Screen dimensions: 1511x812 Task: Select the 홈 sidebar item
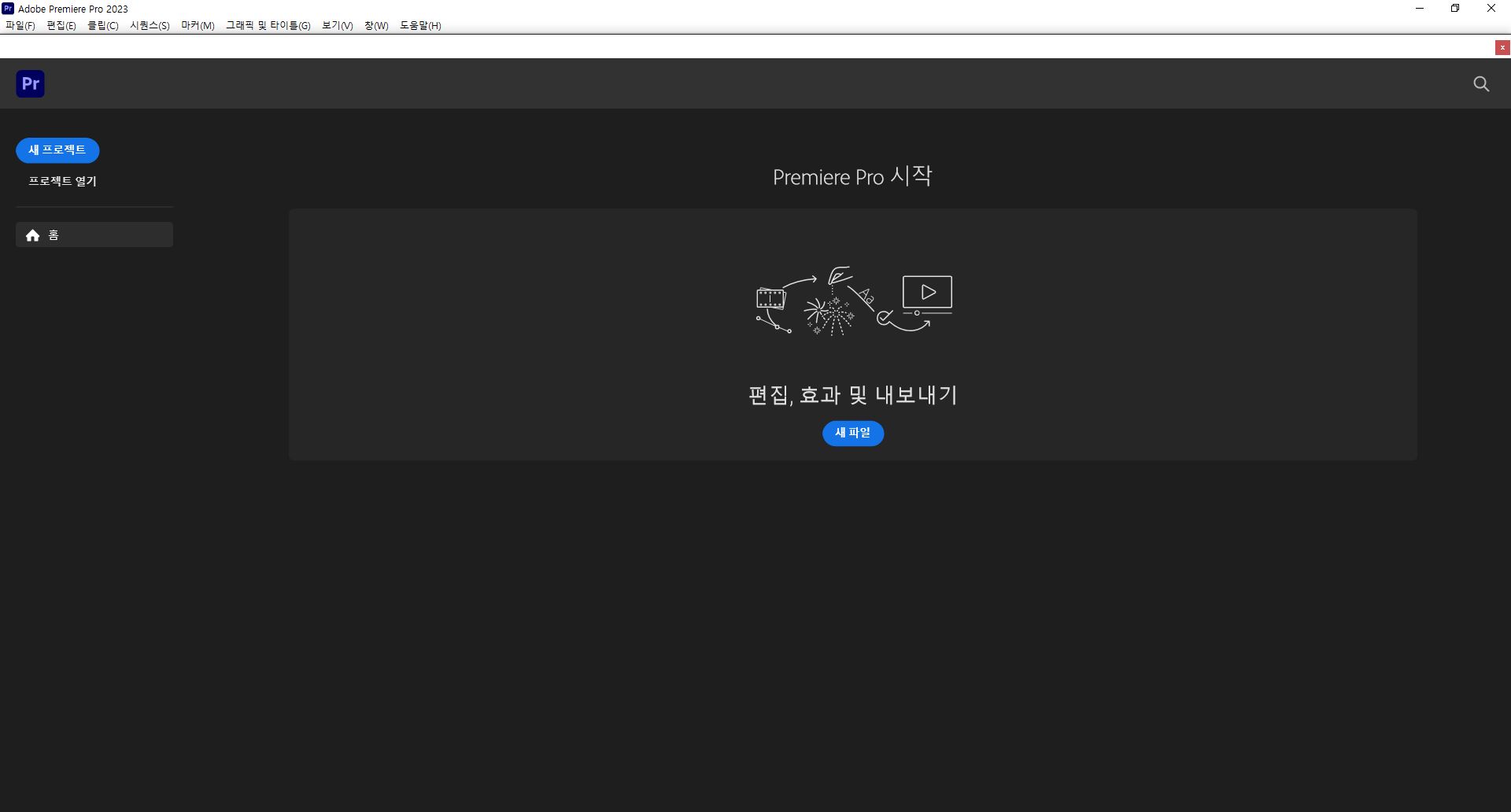coord(94,234)
